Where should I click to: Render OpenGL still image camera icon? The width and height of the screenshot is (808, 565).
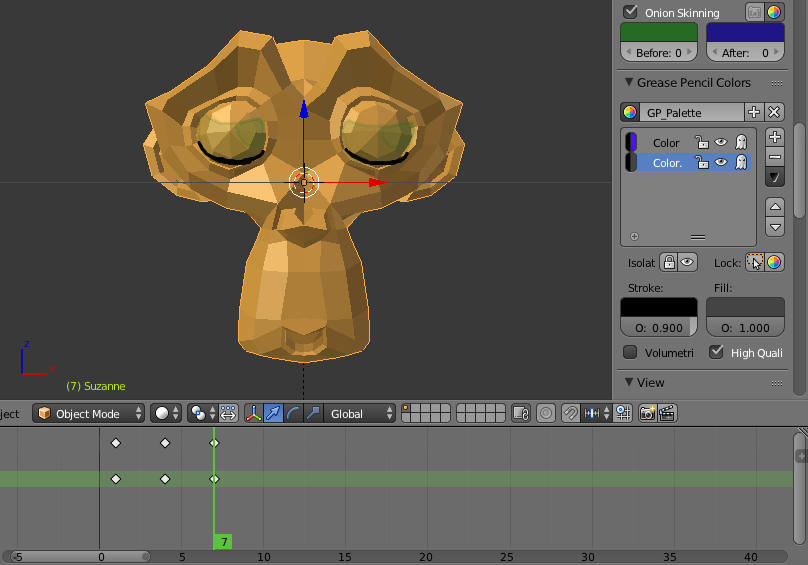coord(647,413)
